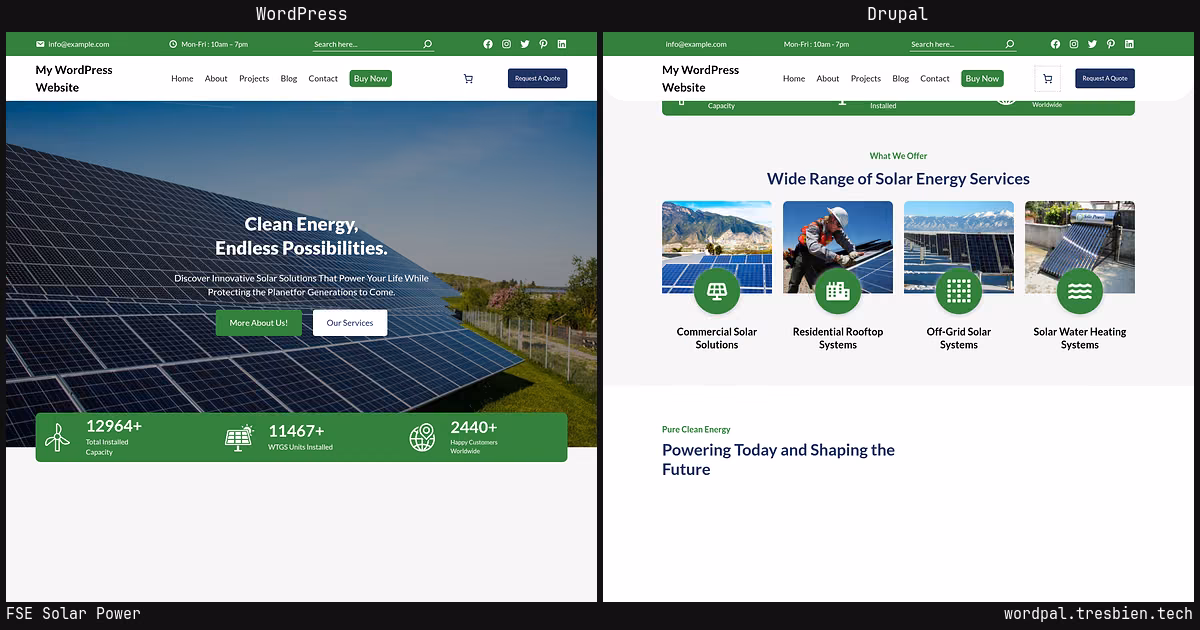Open the Commercial Solar Solutions image
The image size is (1200, 630).
(717, 247)
